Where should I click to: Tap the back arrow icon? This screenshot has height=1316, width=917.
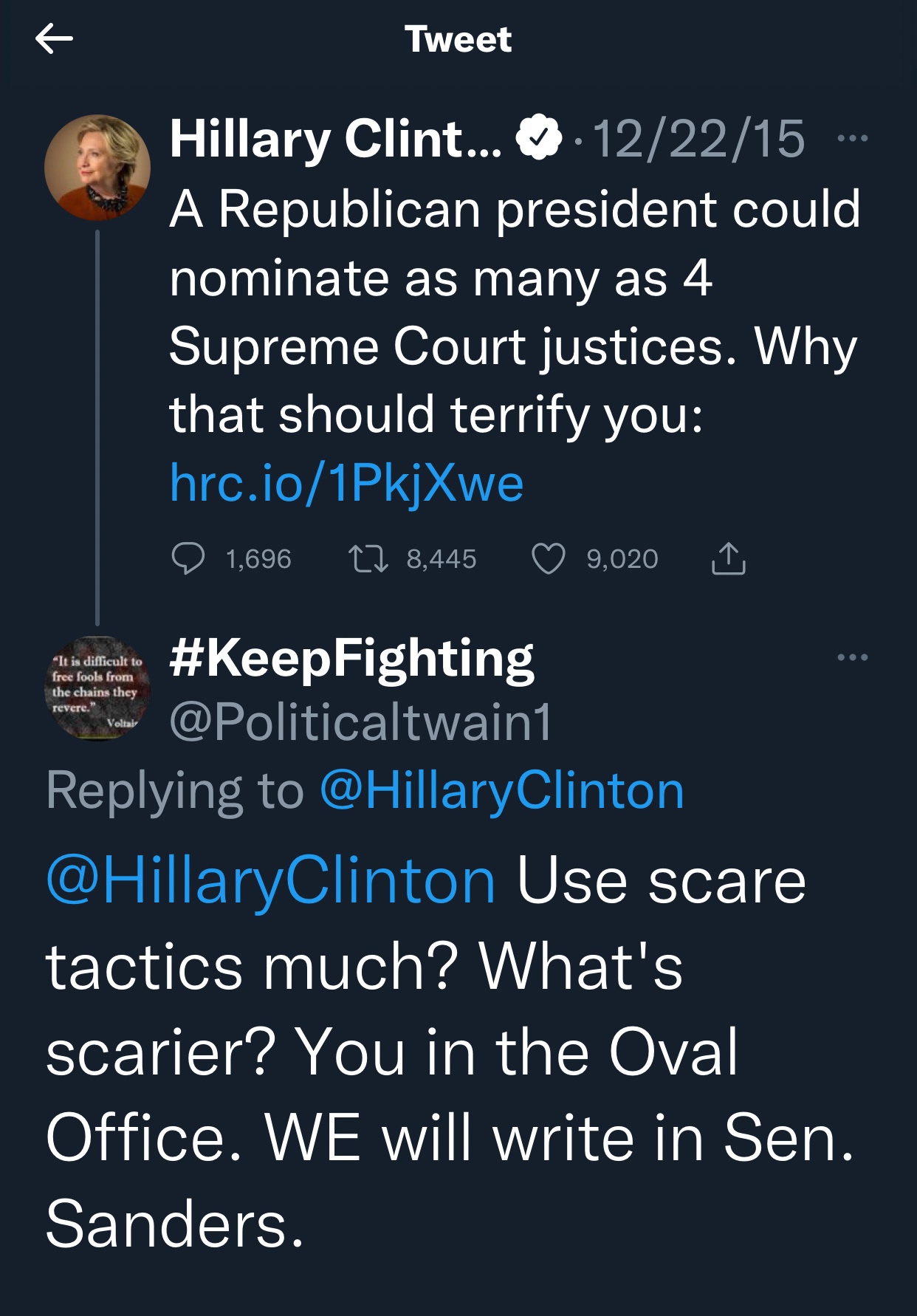point(54,39)
